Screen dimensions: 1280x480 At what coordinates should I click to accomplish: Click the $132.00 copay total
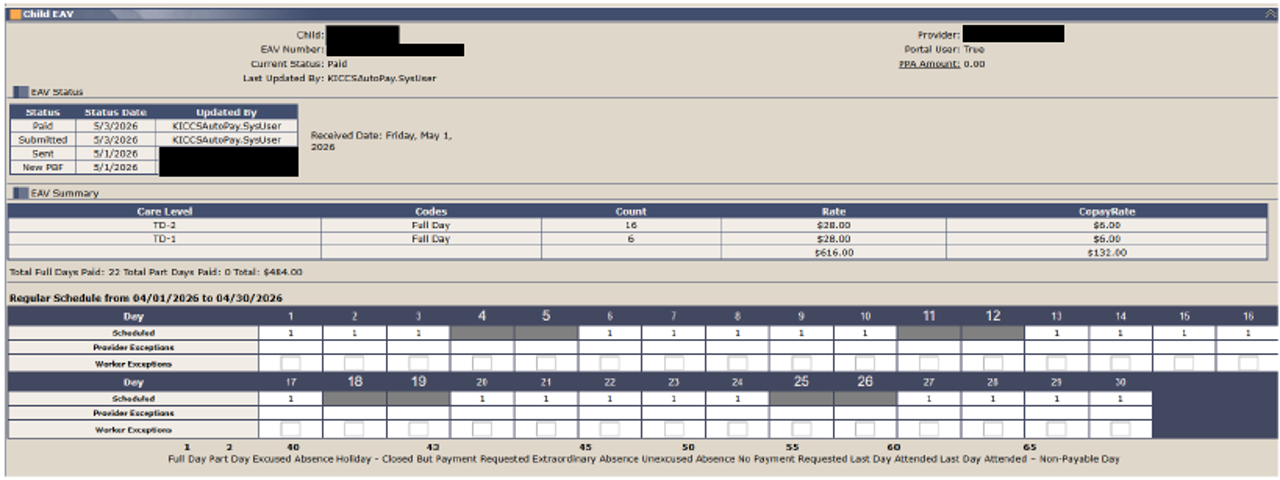click(1107, 253)
